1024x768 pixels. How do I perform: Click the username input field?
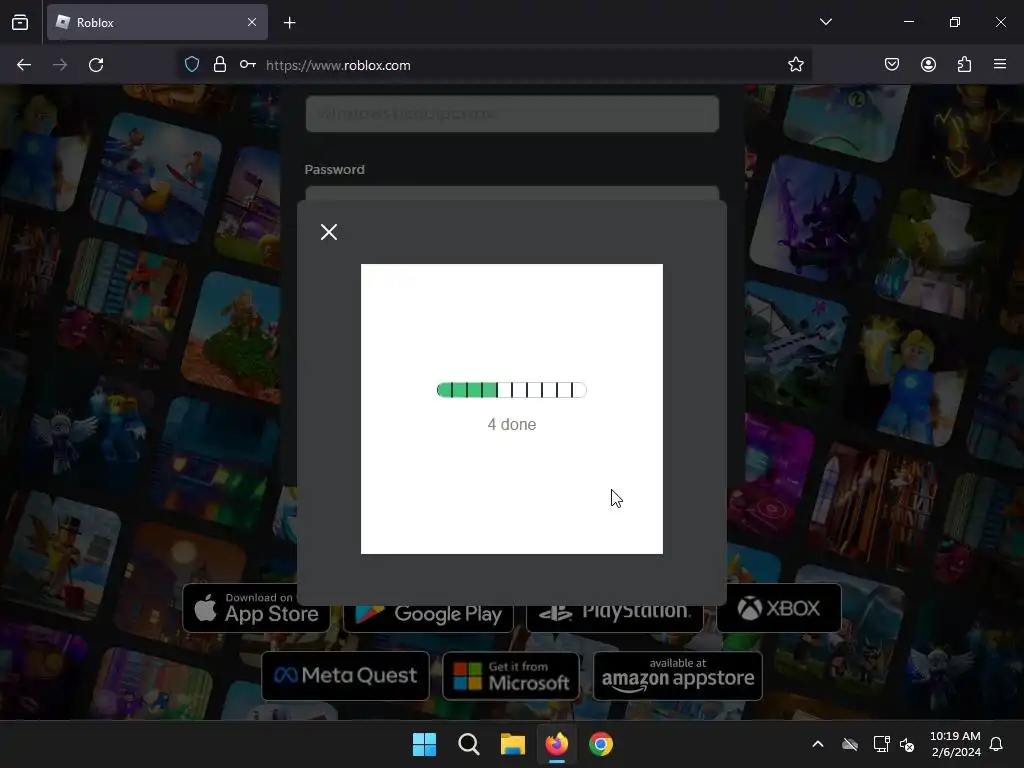(512, 114)
